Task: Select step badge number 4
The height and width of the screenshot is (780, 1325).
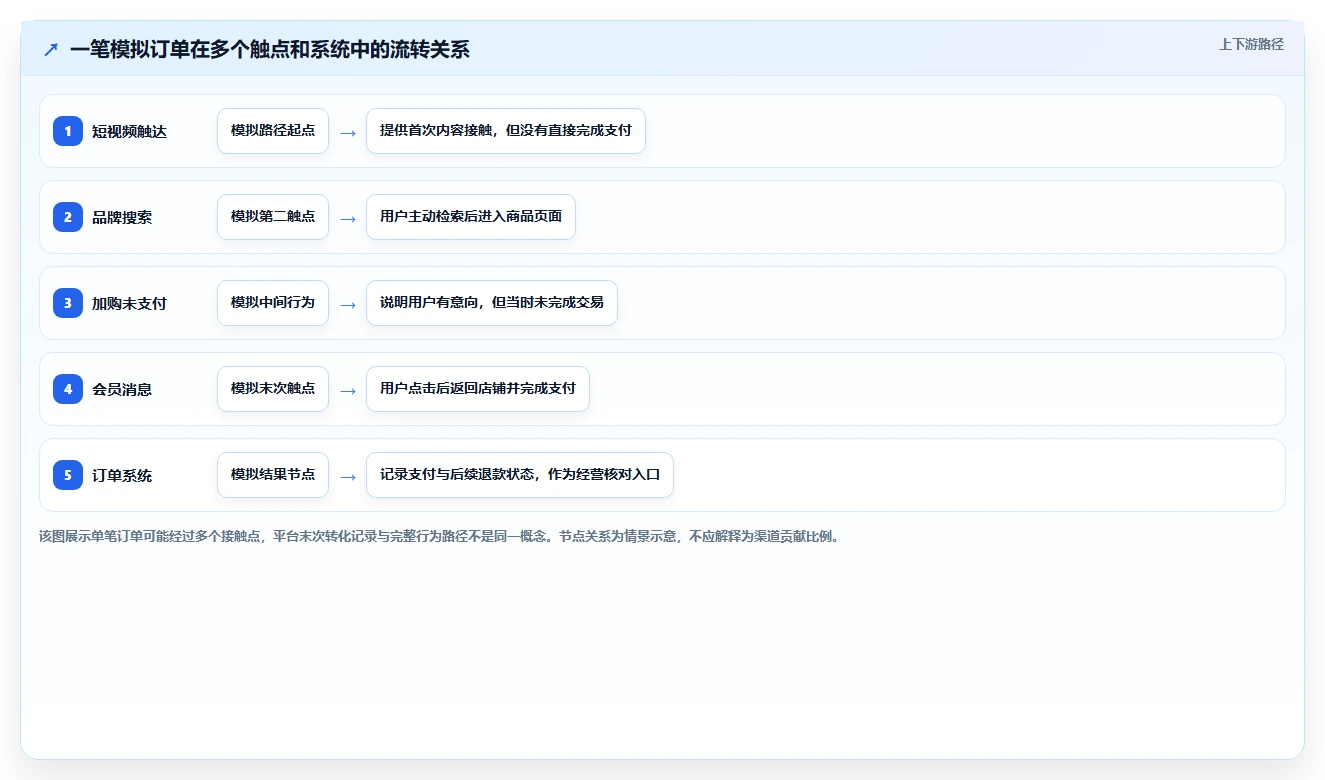Action: [x=68, y=388]
